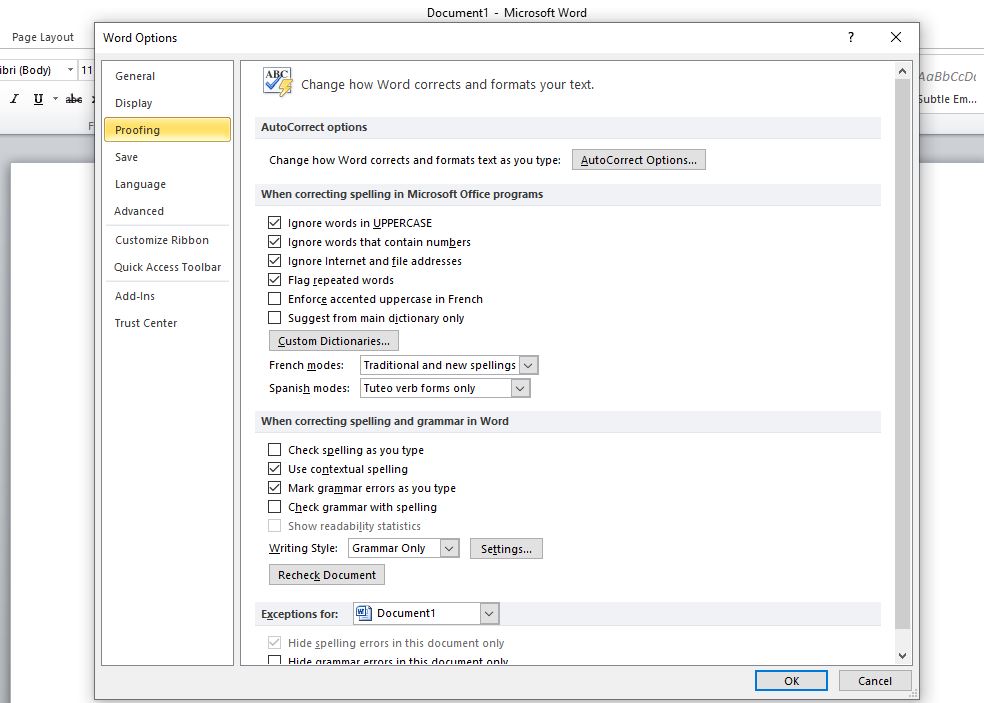Open the underline style dropdown arrow in ribbon
Screen dimensions: 984x703
tap(55, 99)
